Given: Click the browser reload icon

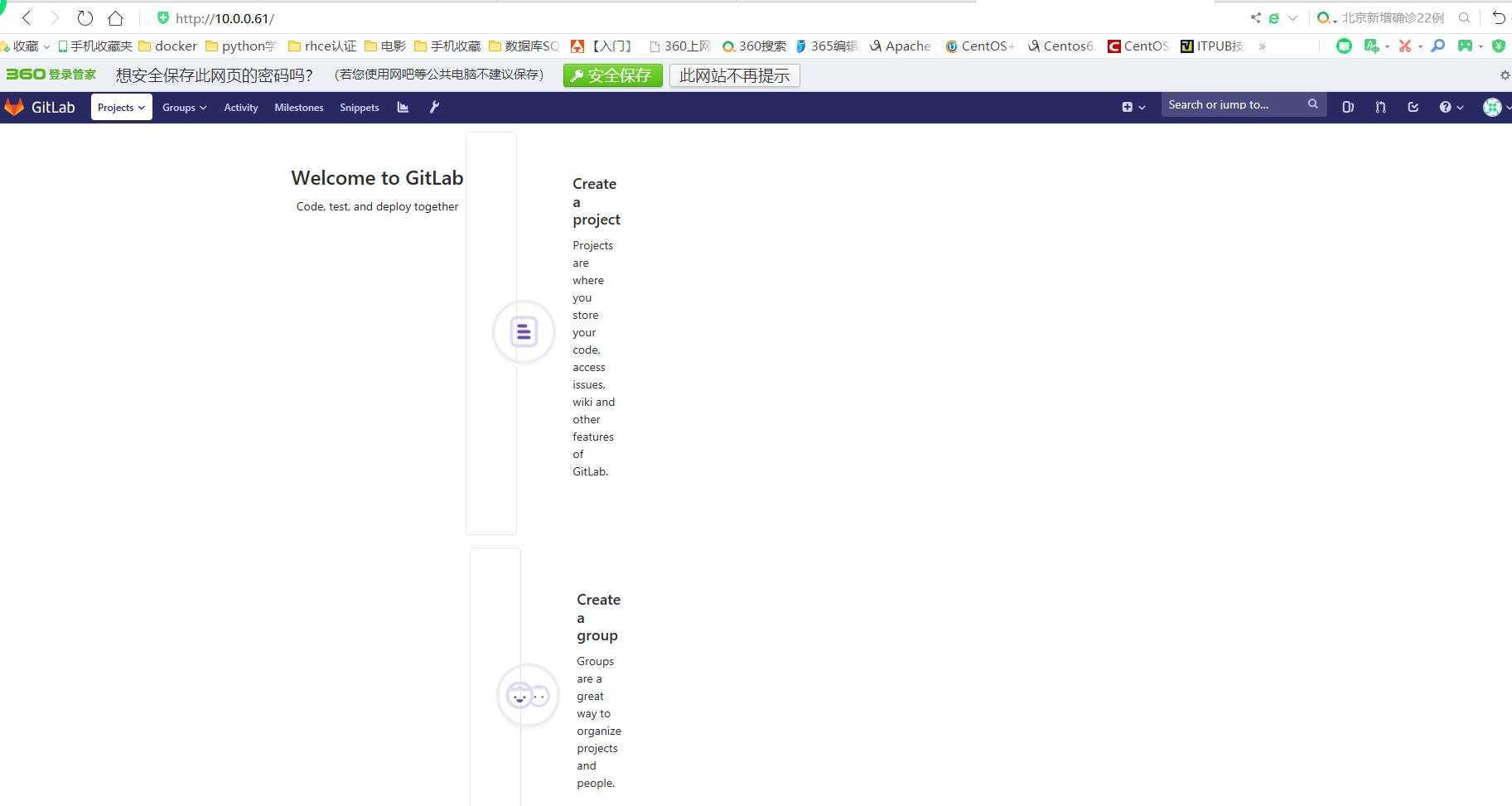Looking at the screenshot, I should pyautogui.click(x=85, y=17).
